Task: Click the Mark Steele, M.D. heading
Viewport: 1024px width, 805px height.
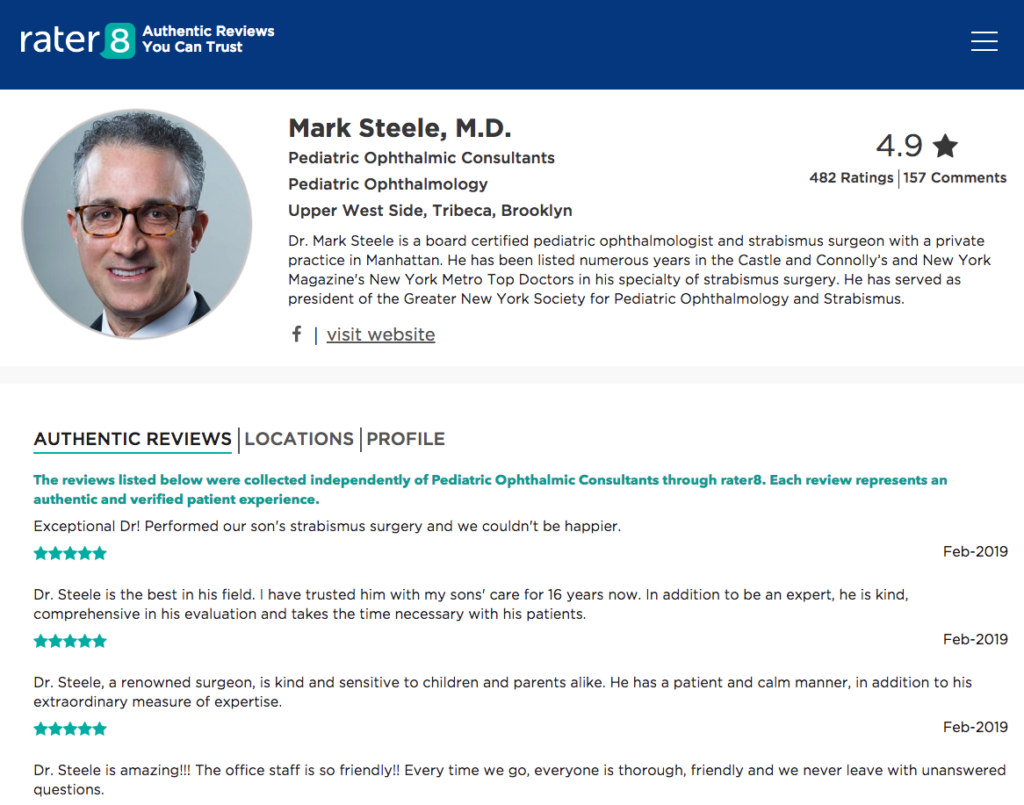Action: (399, 128)
